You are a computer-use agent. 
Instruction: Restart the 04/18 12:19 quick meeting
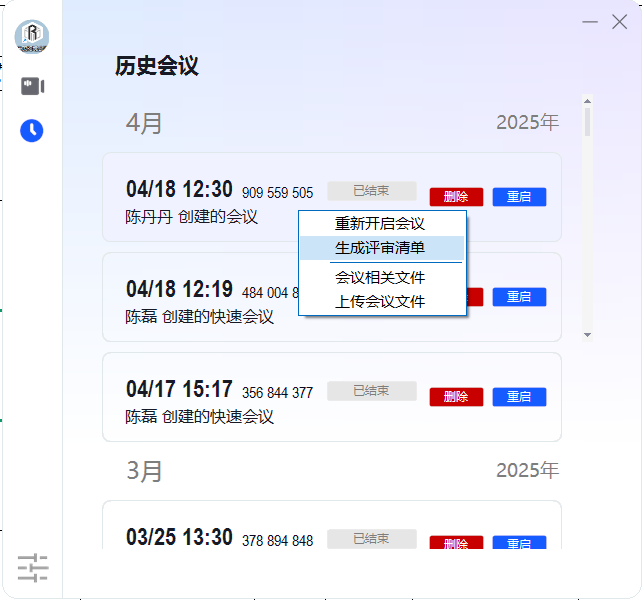click(519, 297)
